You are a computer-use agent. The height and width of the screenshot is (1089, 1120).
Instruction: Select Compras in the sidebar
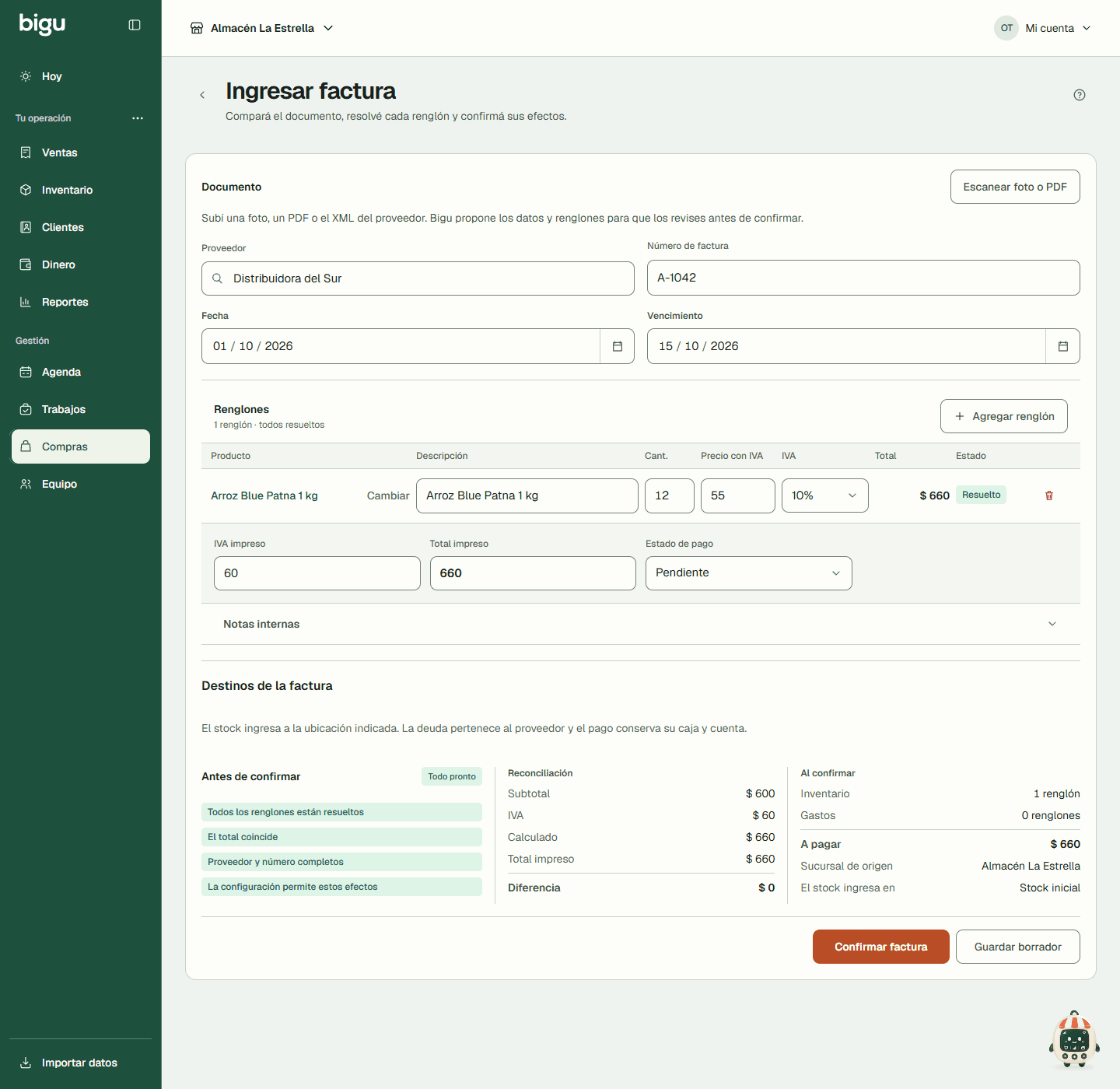coord(81,446)
